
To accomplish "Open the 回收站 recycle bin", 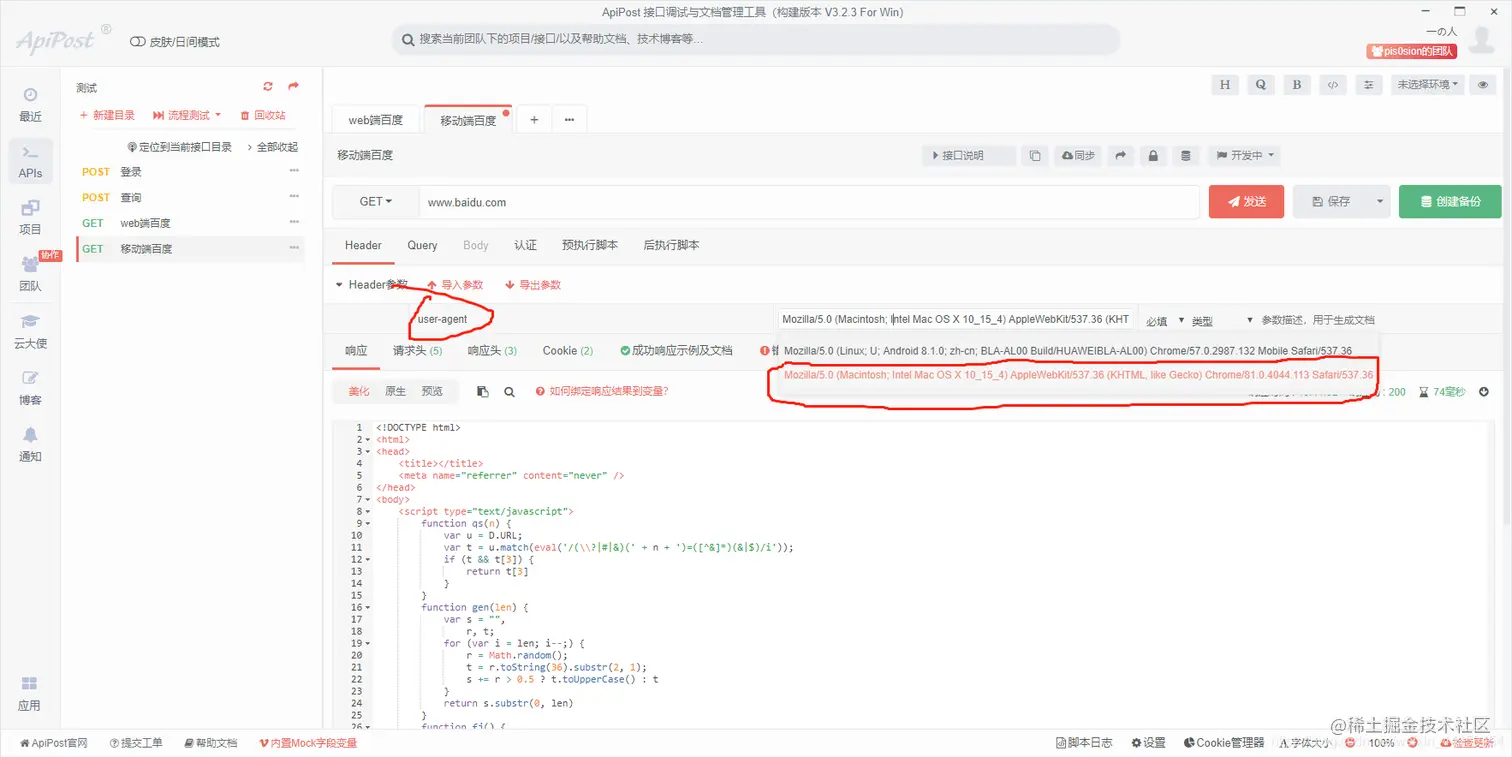I will tap(263, 116).
